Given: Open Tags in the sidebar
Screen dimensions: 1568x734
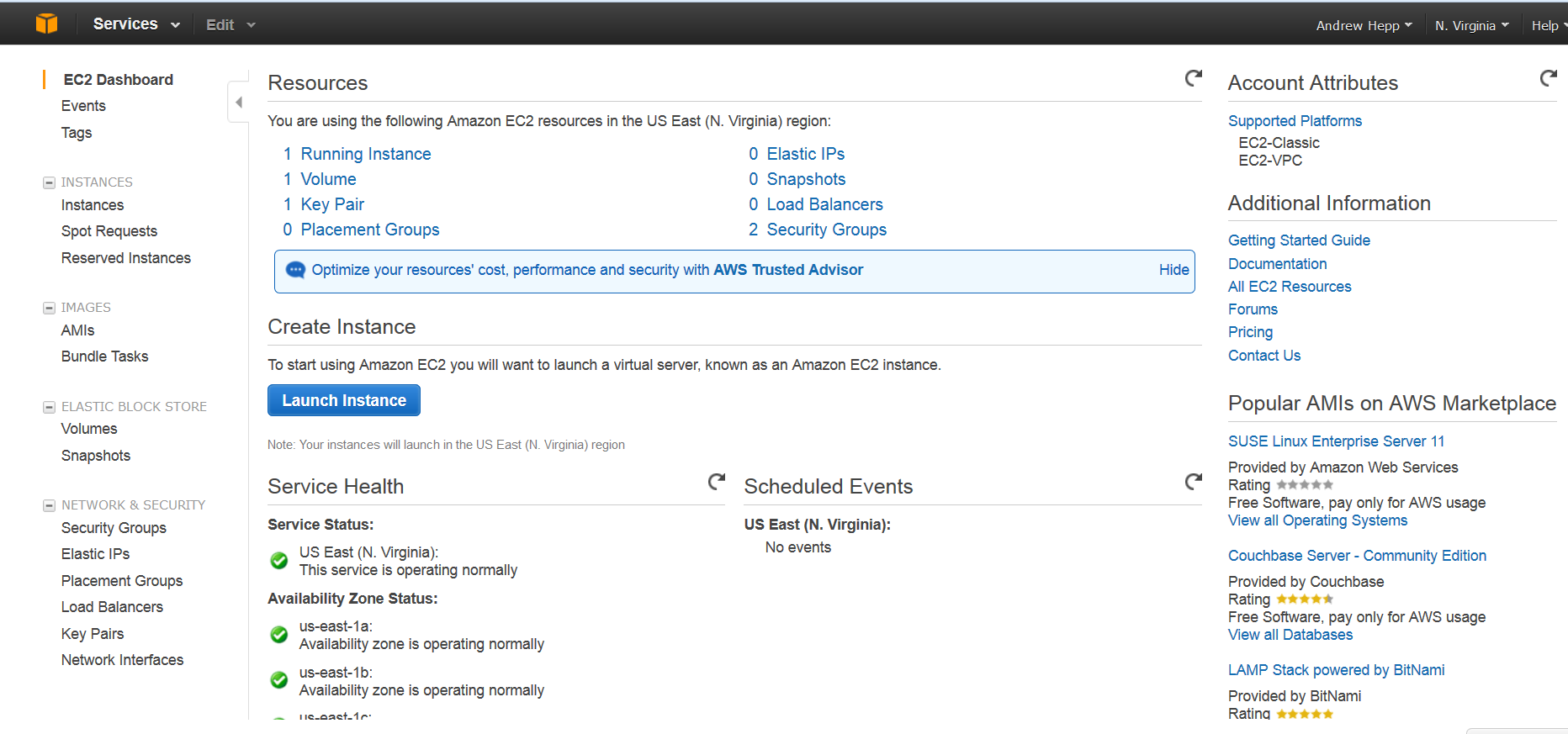Looking at the screenshot, I should click(x=77, y=133).
